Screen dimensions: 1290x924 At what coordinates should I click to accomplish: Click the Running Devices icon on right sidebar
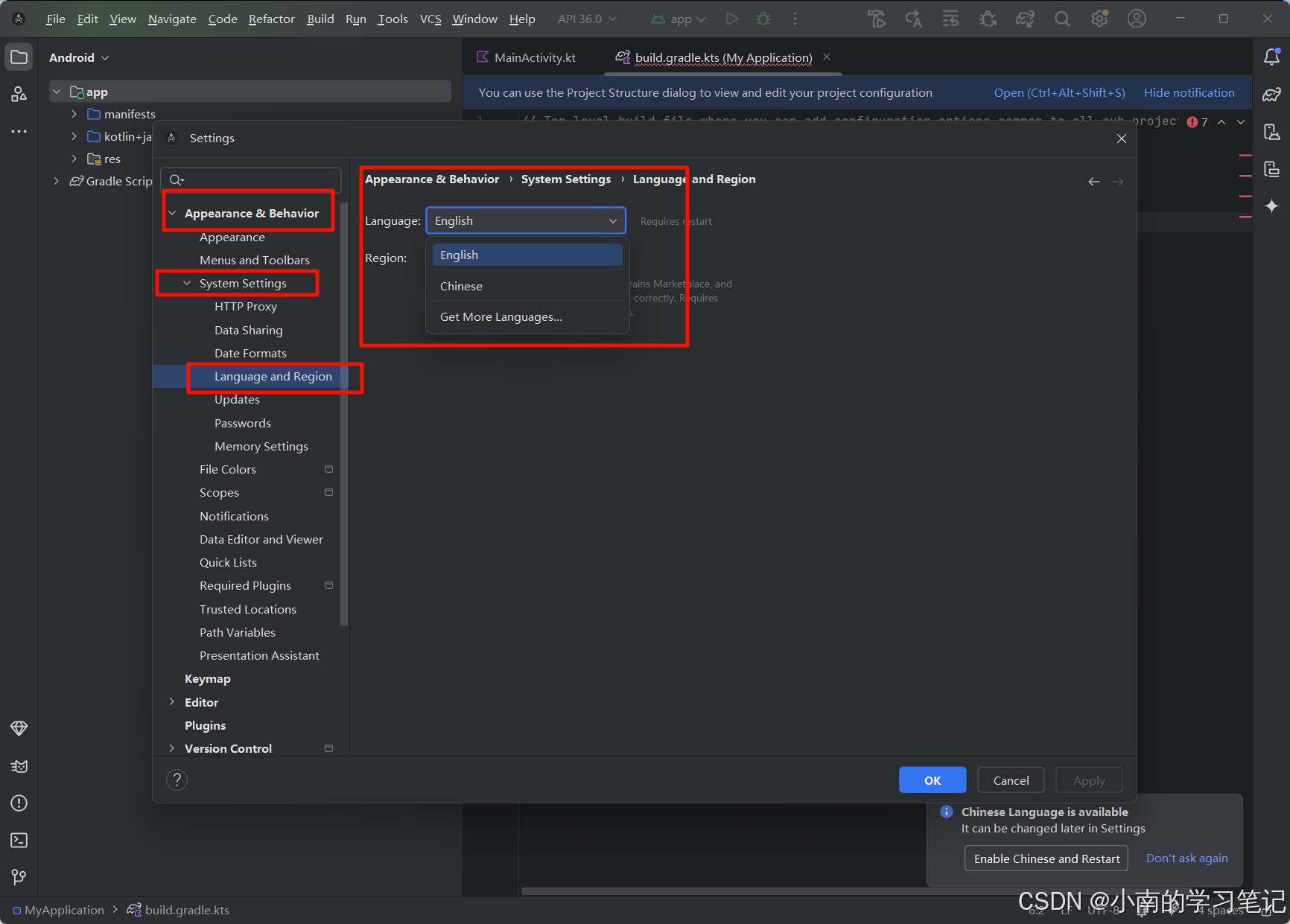1271,169
